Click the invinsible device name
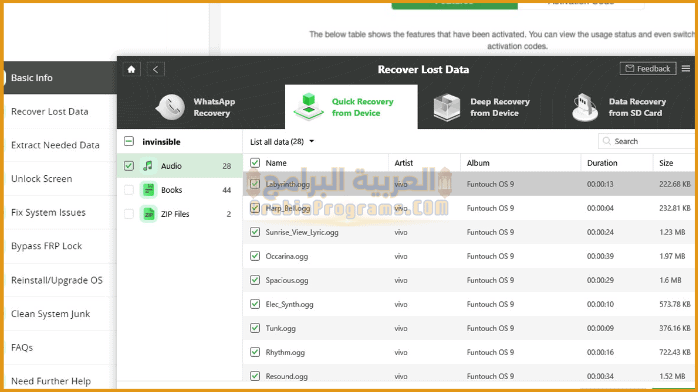The height and width of the screenshot is (392, 698). click(161, 142)
